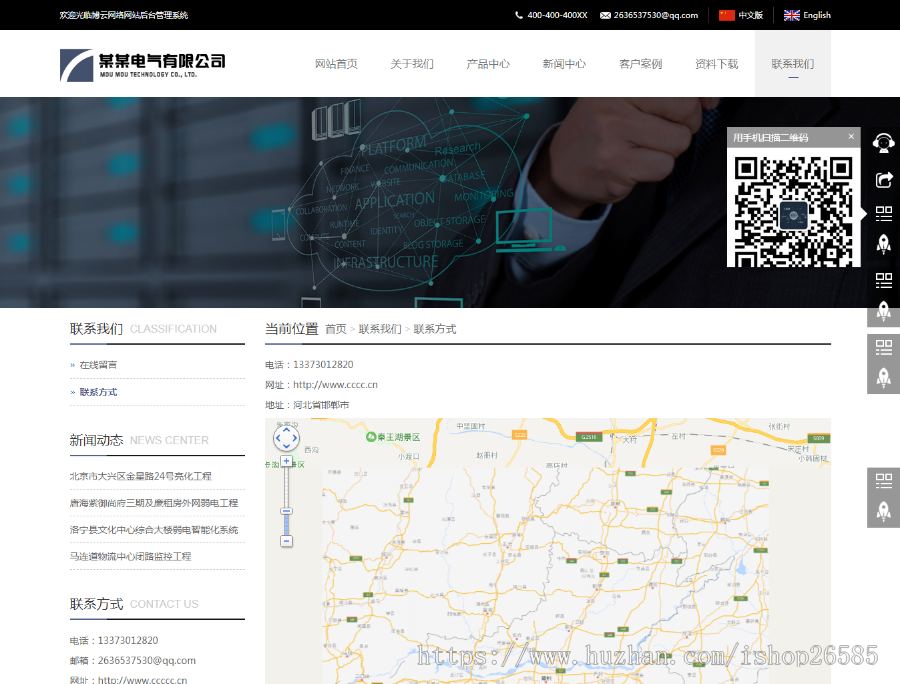Screen dimensions: 900x684
Task: Open the 新闻中心 menu item
Action: (x=565, y=62)
